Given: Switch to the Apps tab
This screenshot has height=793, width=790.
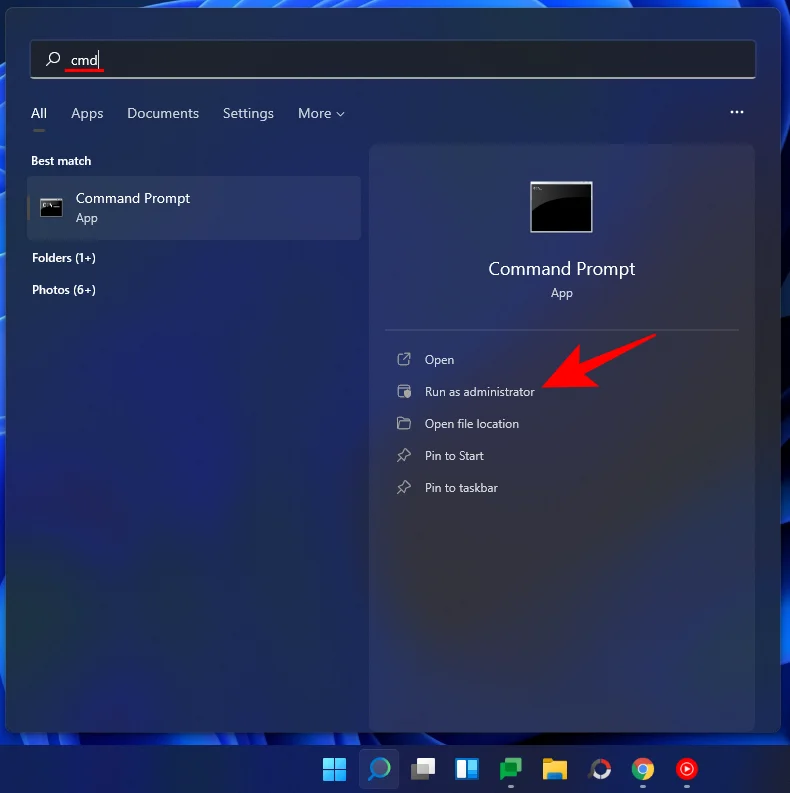Looking at the screenshot, I should tap(87, 113).
